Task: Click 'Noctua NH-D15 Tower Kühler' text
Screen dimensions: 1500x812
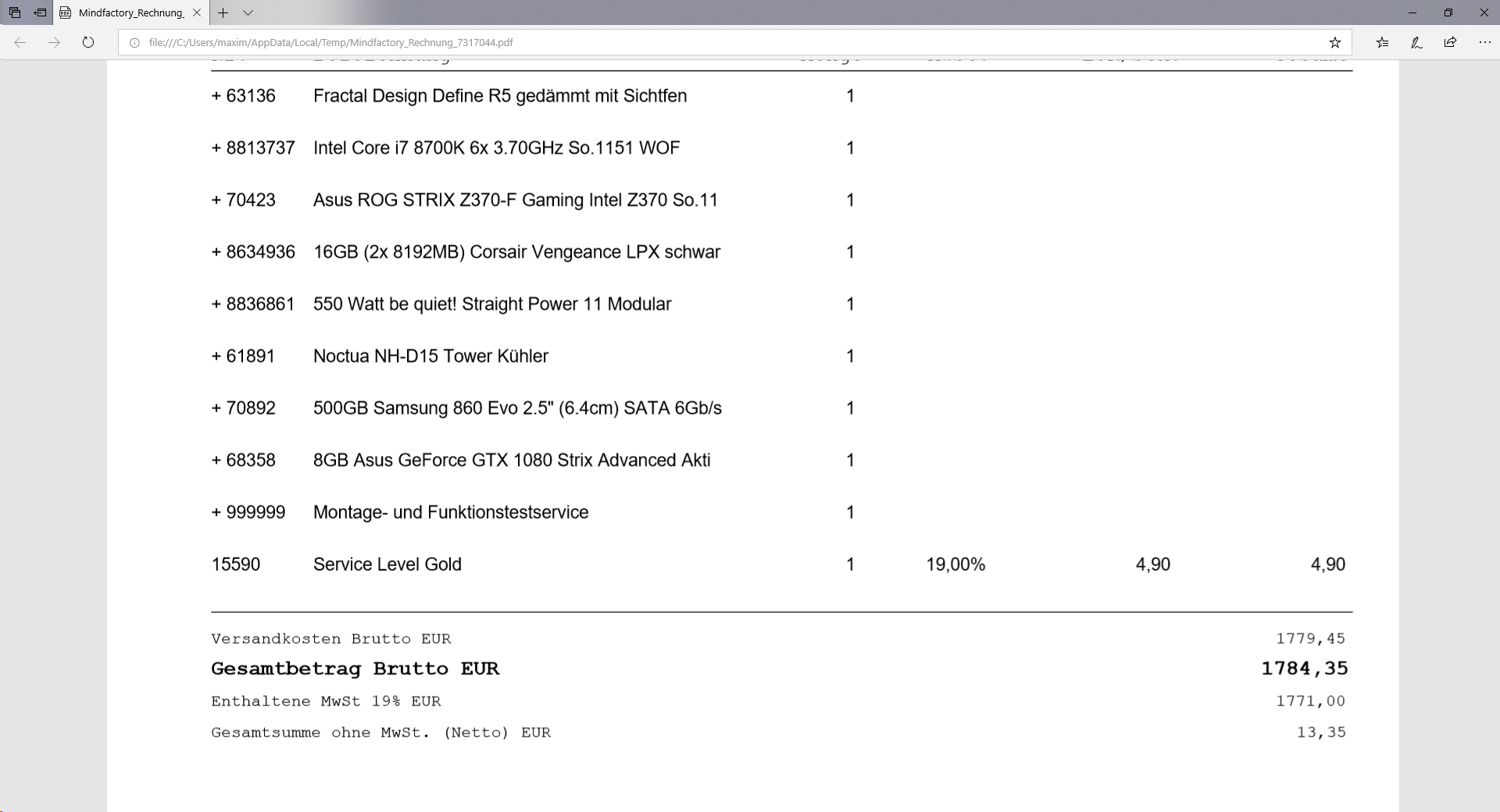Action: point(430,356)
